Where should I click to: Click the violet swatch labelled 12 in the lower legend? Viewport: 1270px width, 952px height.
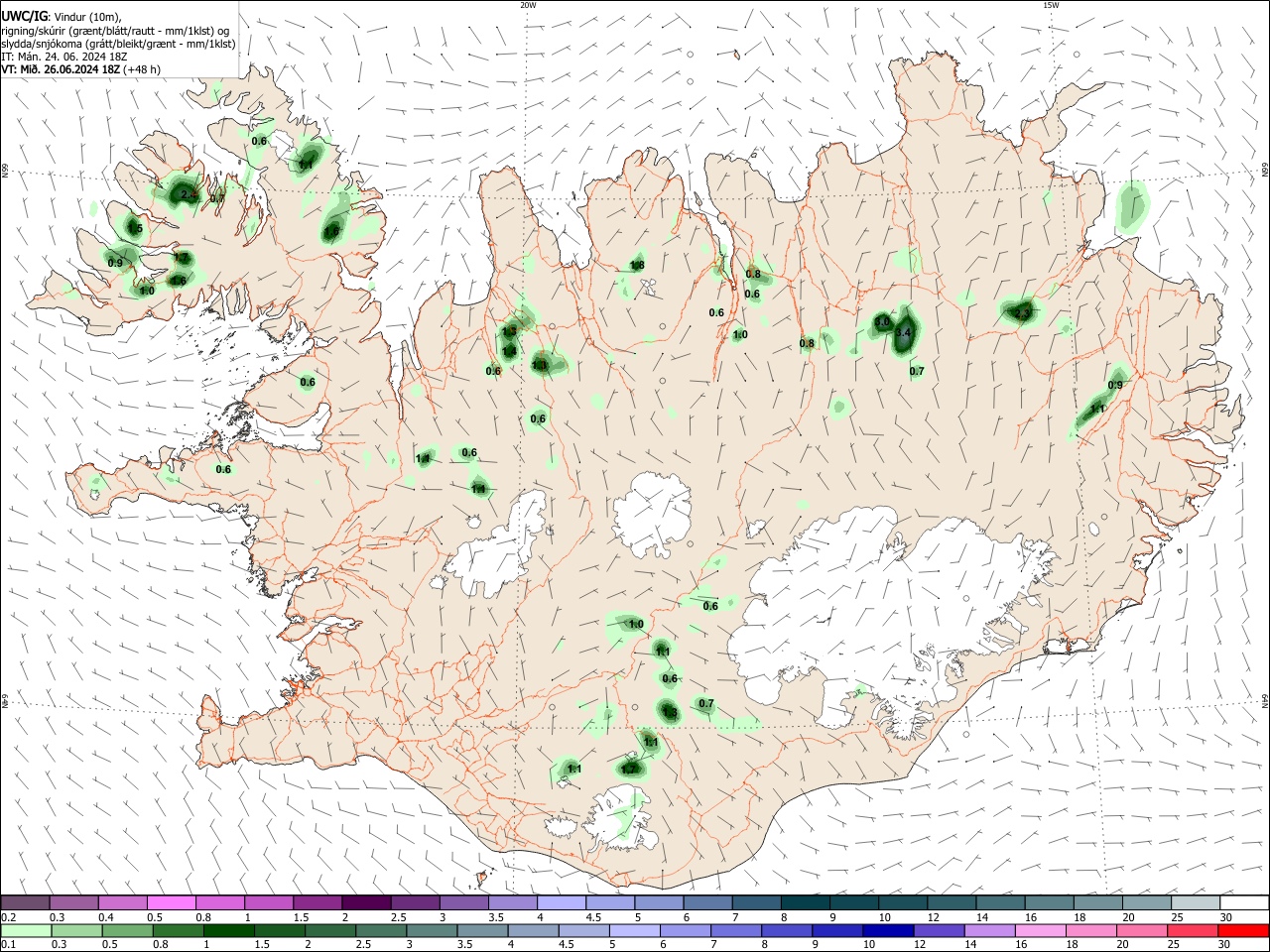[x=938, y=930]
